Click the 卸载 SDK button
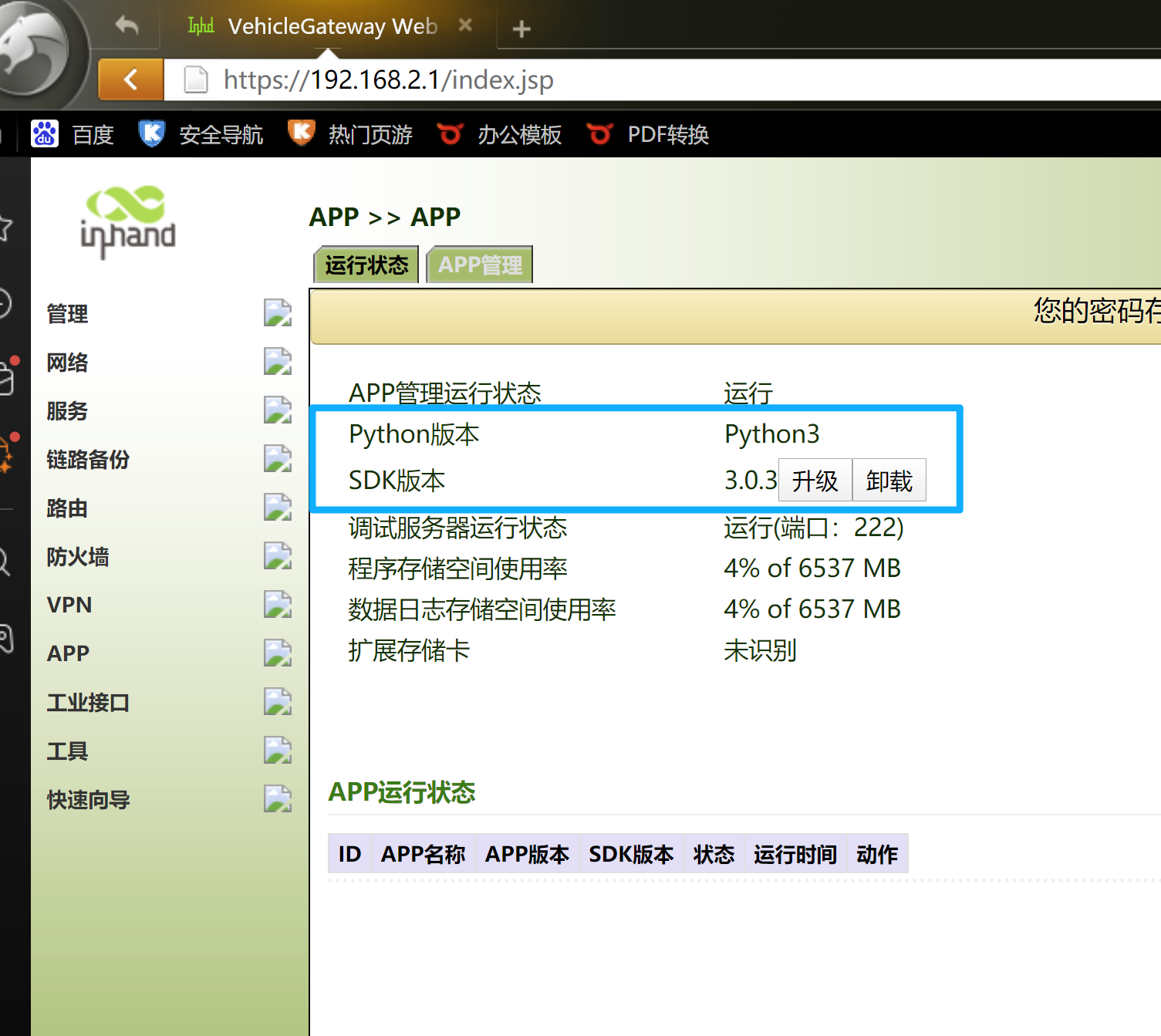1161x1036 pixels. pos(889,481)
